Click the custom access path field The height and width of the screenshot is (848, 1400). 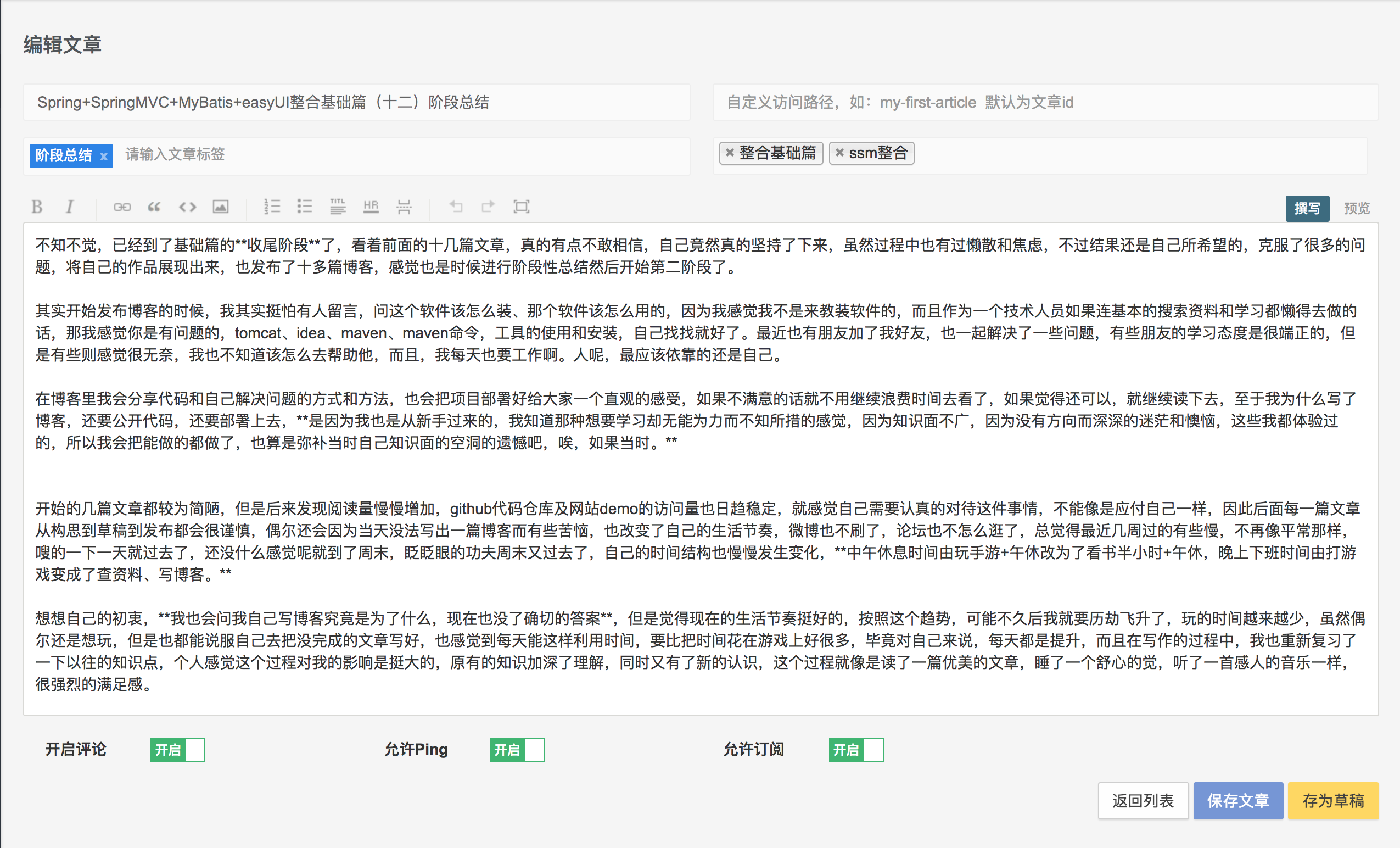tap(1045, 102)
